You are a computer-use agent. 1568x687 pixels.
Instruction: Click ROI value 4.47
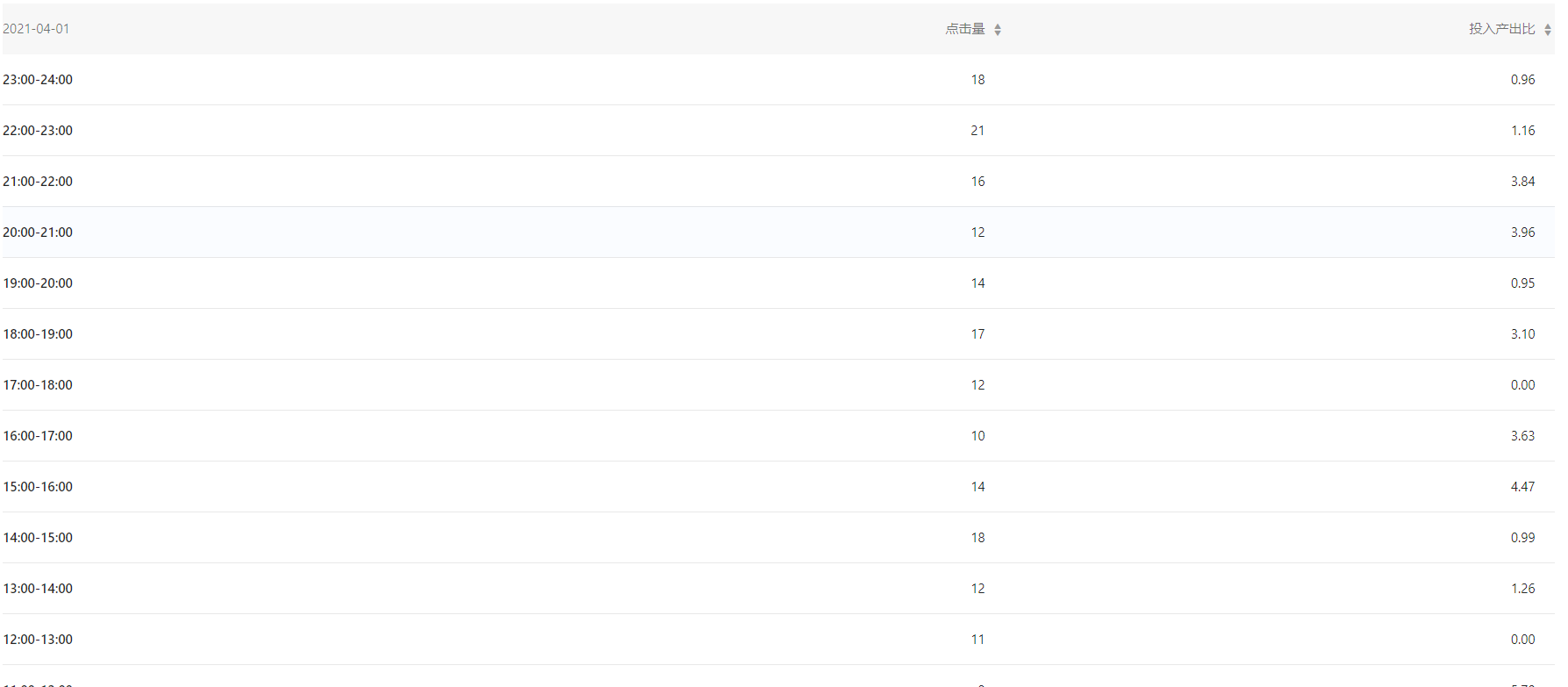[x=1522, y=487]
